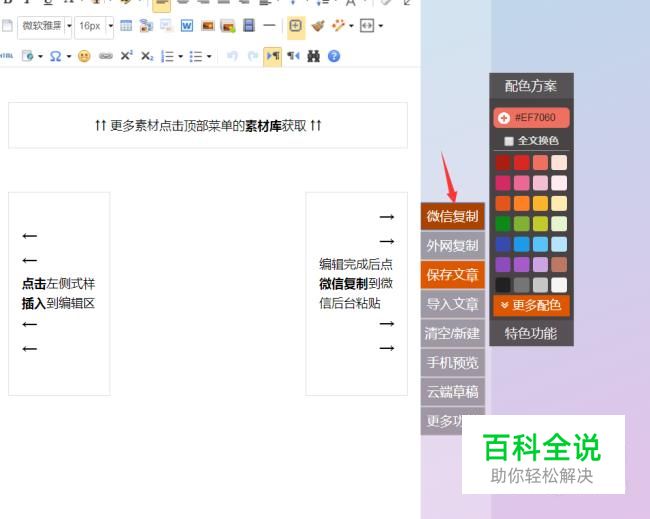Click the 导入文章 button
This screenshot has width=650, height=519.
[453, 304]
